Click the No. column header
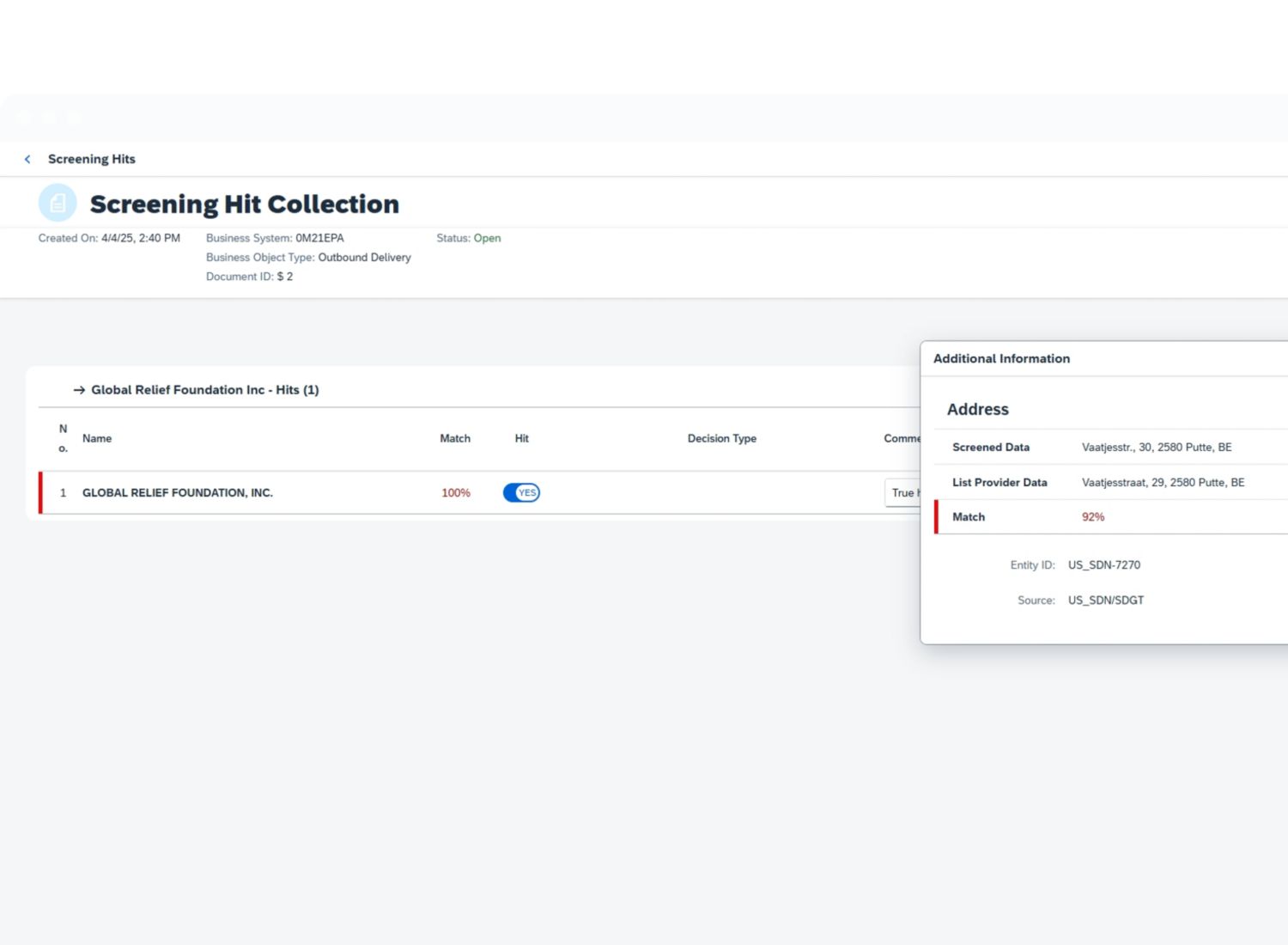The width and height of the screenshot is (1288, 945). point(63,438)
